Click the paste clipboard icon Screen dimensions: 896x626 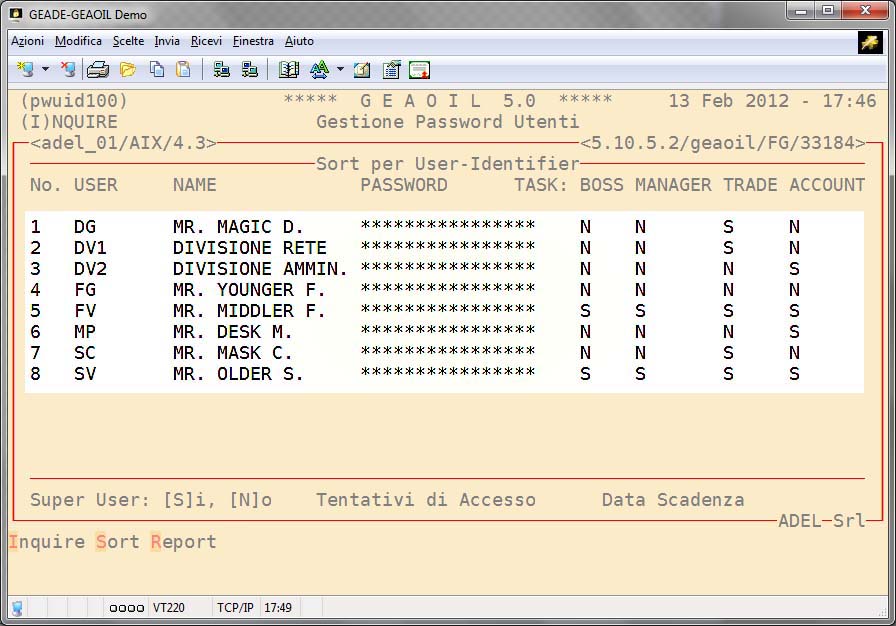(x=183, y=70)
